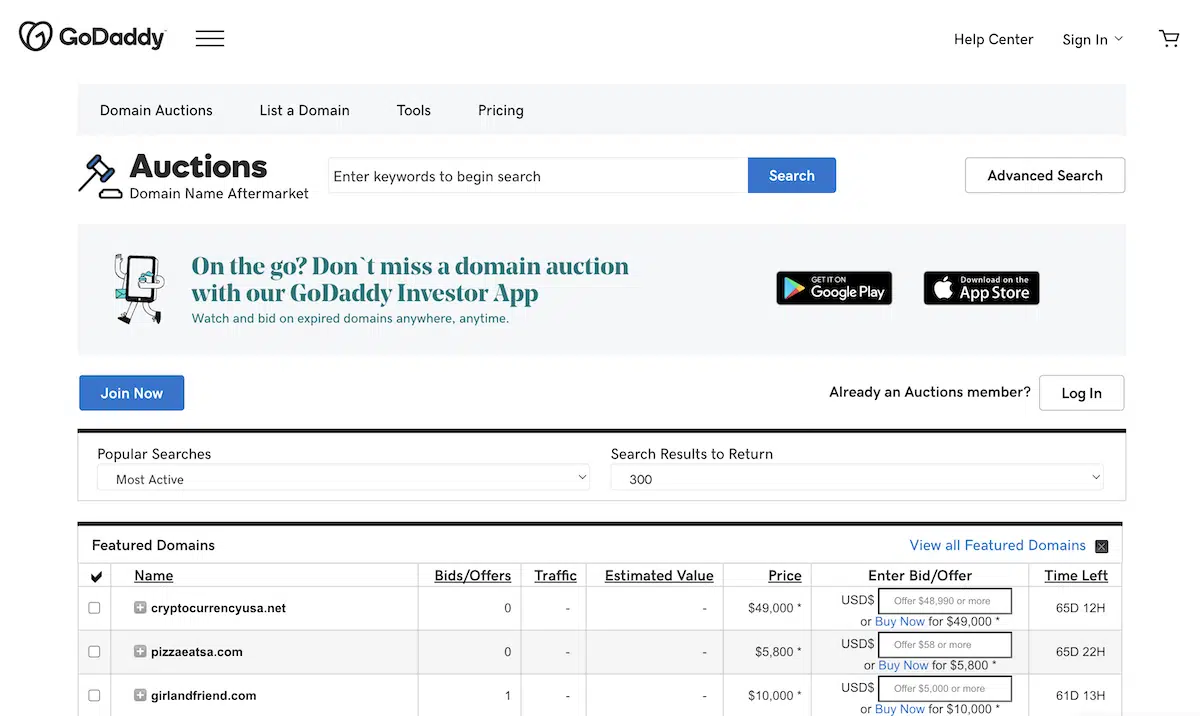Click the Log In button
Viewport: 1200px width, 716px height.
tap(1081, 393)
